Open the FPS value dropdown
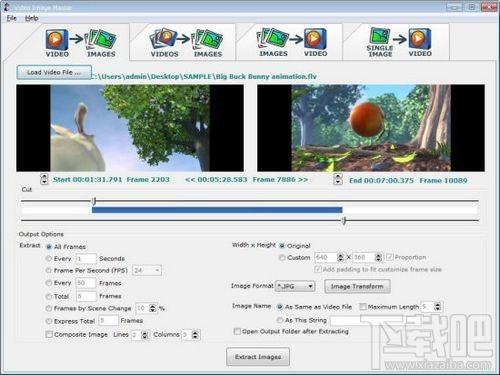500x375 pixels. pos(147,270)
